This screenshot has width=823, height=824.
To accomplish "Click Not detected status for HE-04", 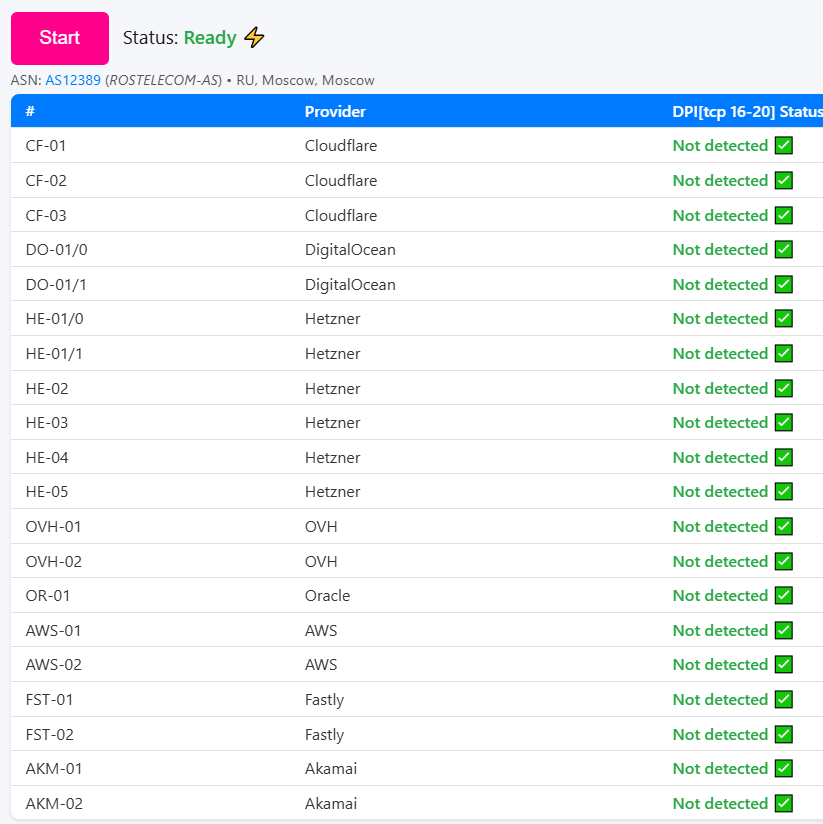I will pyautogui.click(x=720, y=458).
